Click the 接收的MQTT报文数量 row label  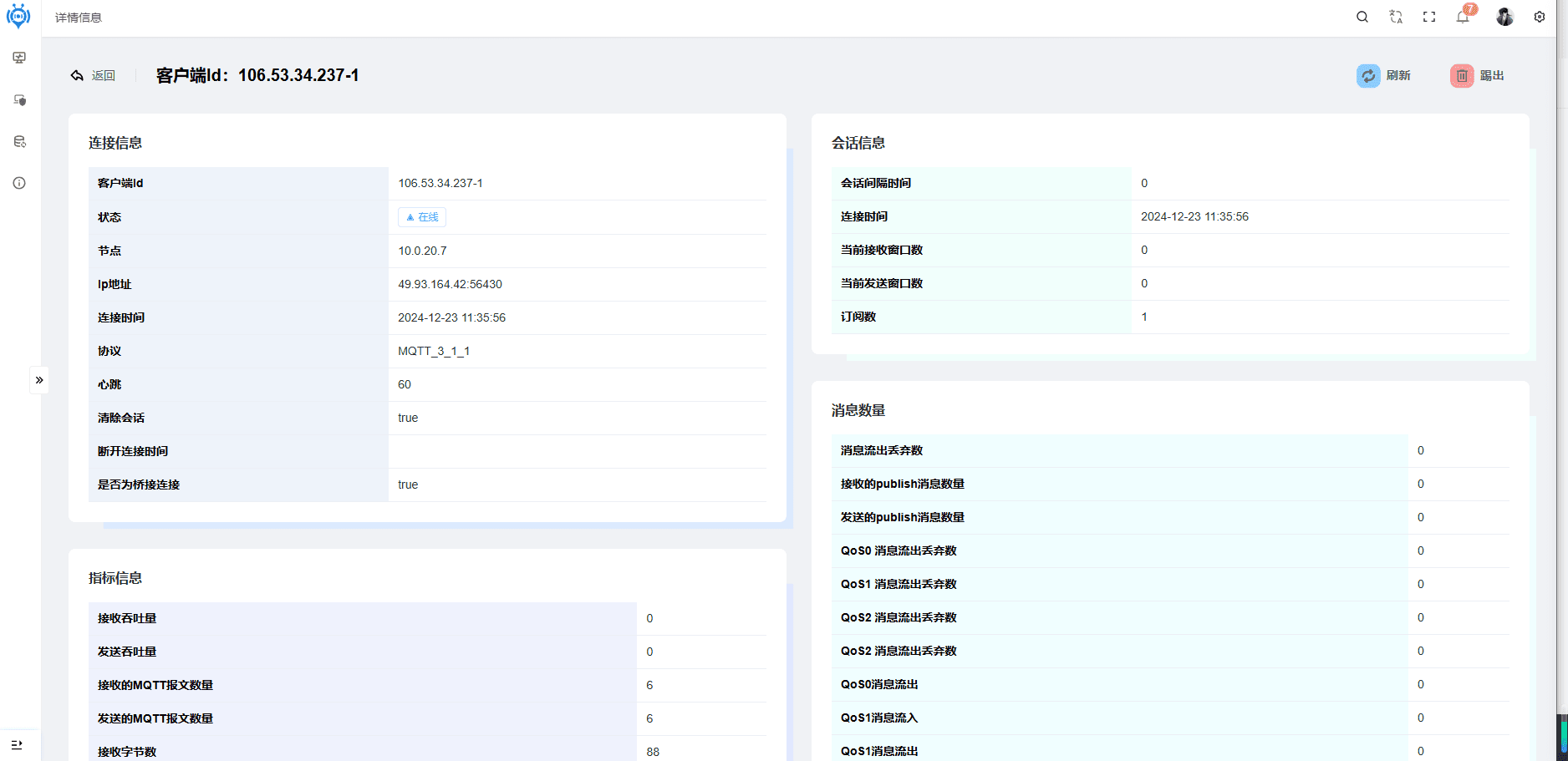tap(155, 685)
